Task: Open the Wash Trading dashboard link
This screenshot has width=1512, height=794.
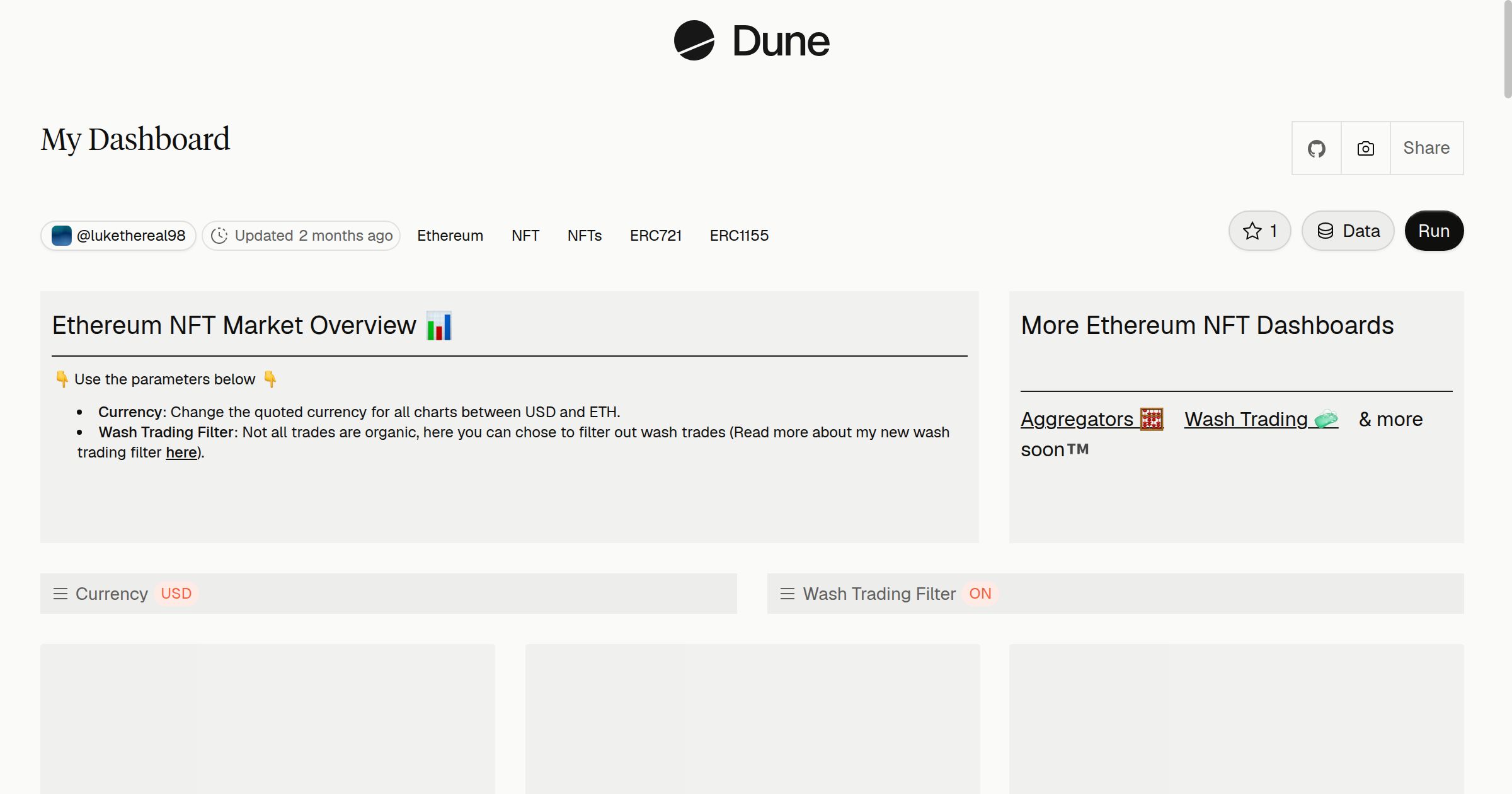Action: click(x=1261, y=419)
